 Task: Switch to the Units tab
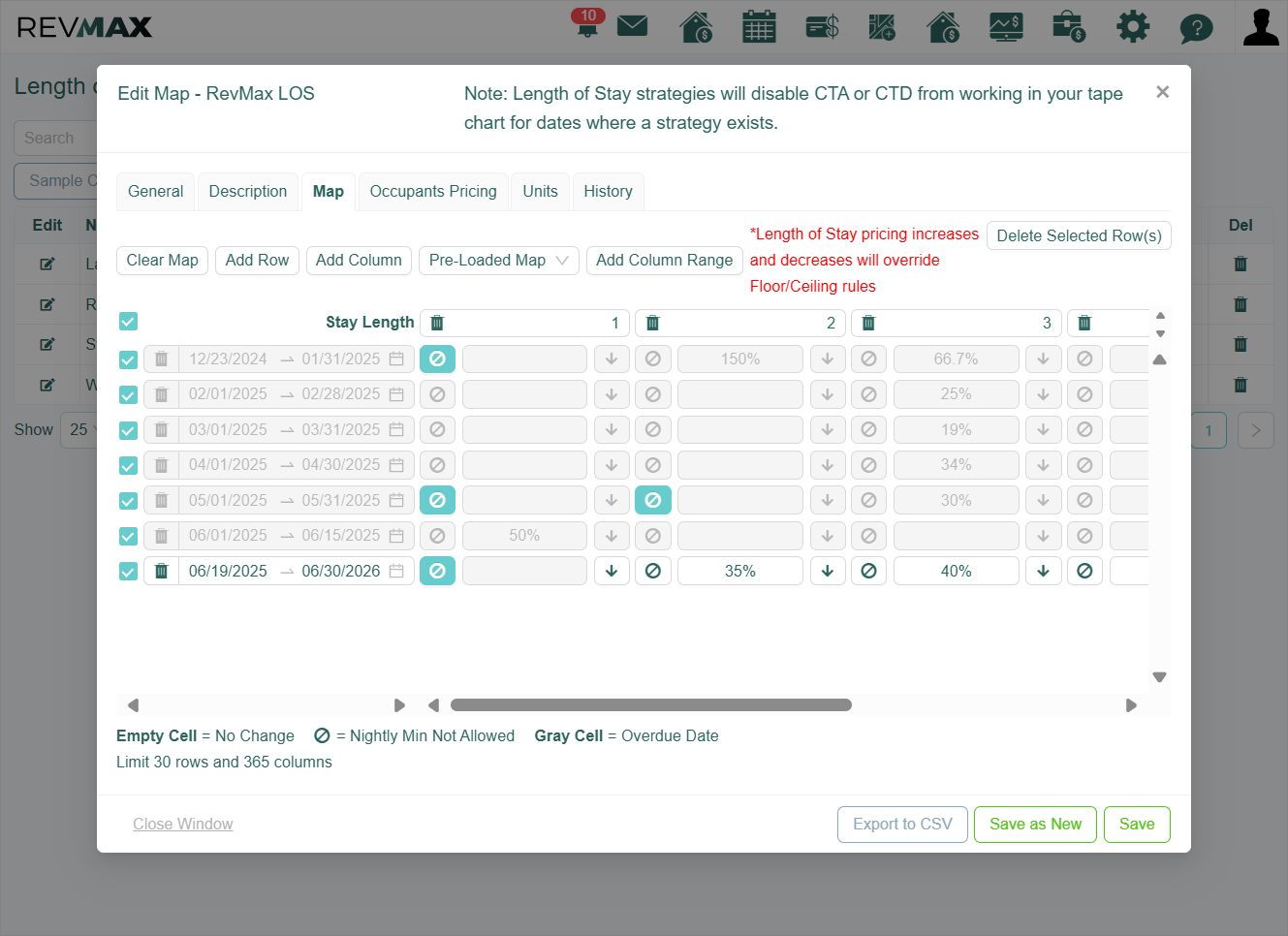coord(540,192)
